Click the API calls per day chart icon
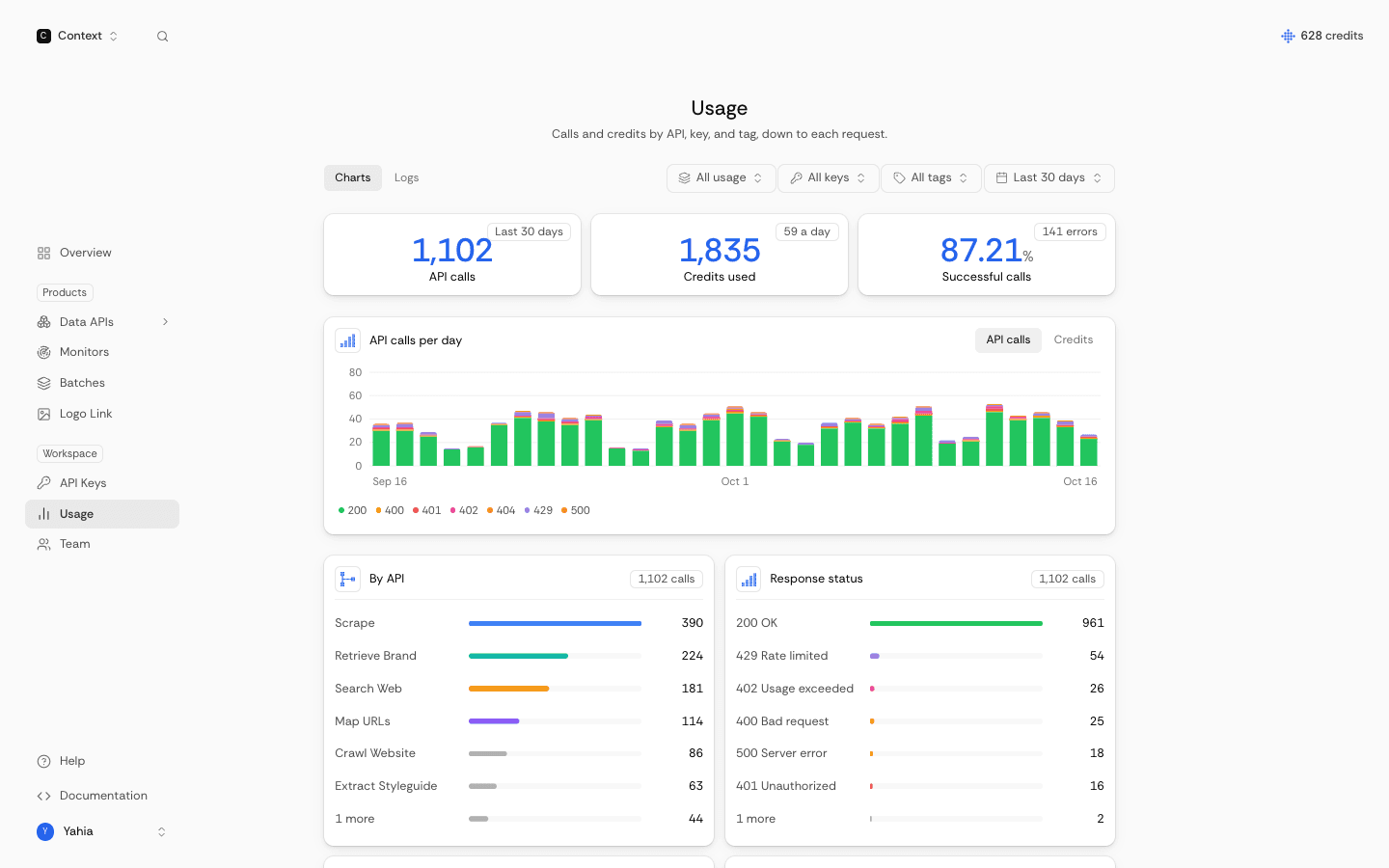This screenshot has width=1389, height=868. click(x=347, y=340)
